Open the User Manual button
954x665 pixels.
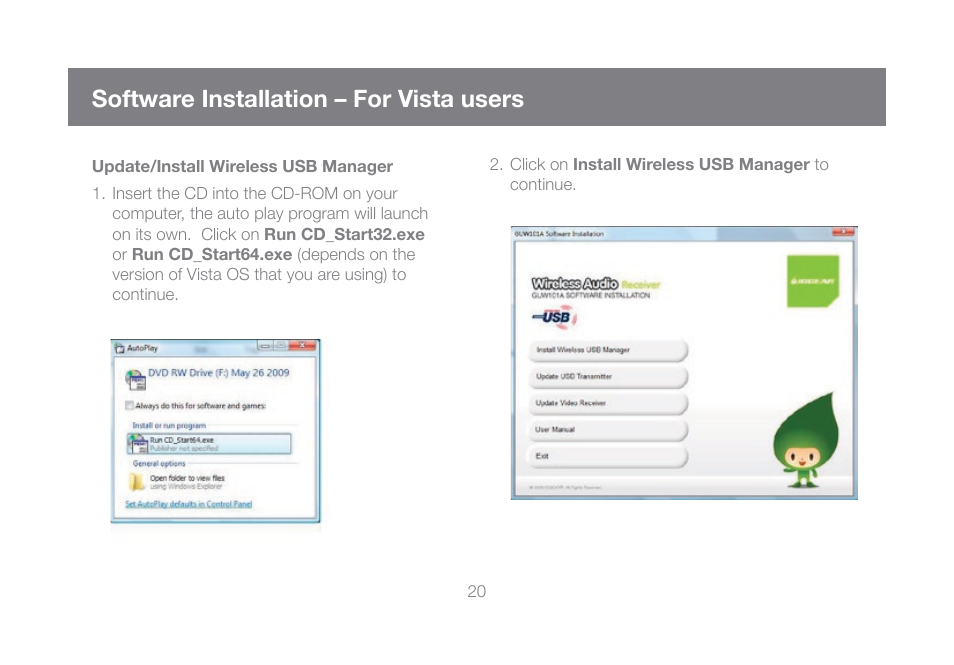[x=608, y=430]
